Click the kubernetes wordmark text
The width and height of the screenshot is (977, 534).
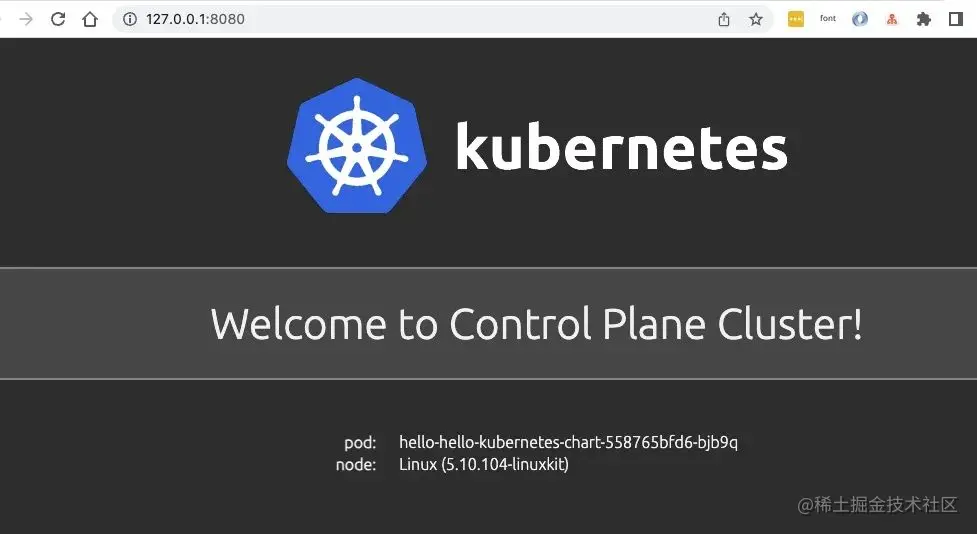[x=622, y=146]
